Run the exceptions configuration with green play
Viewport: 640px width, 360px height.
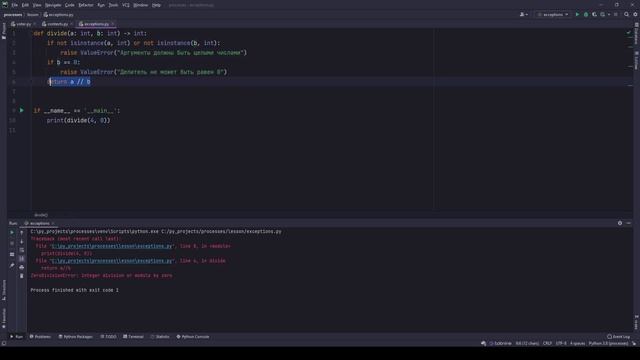pos(577,15)
